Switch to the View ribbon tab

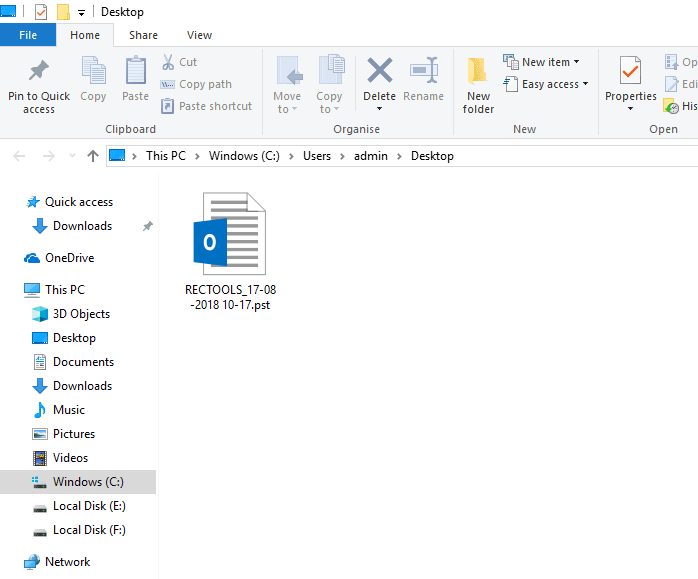(x=199, y=35)
